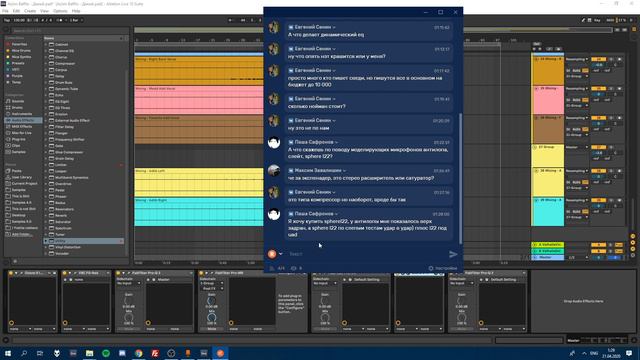Toggle FabFilter Pro-Q 3 device activator

118,273
